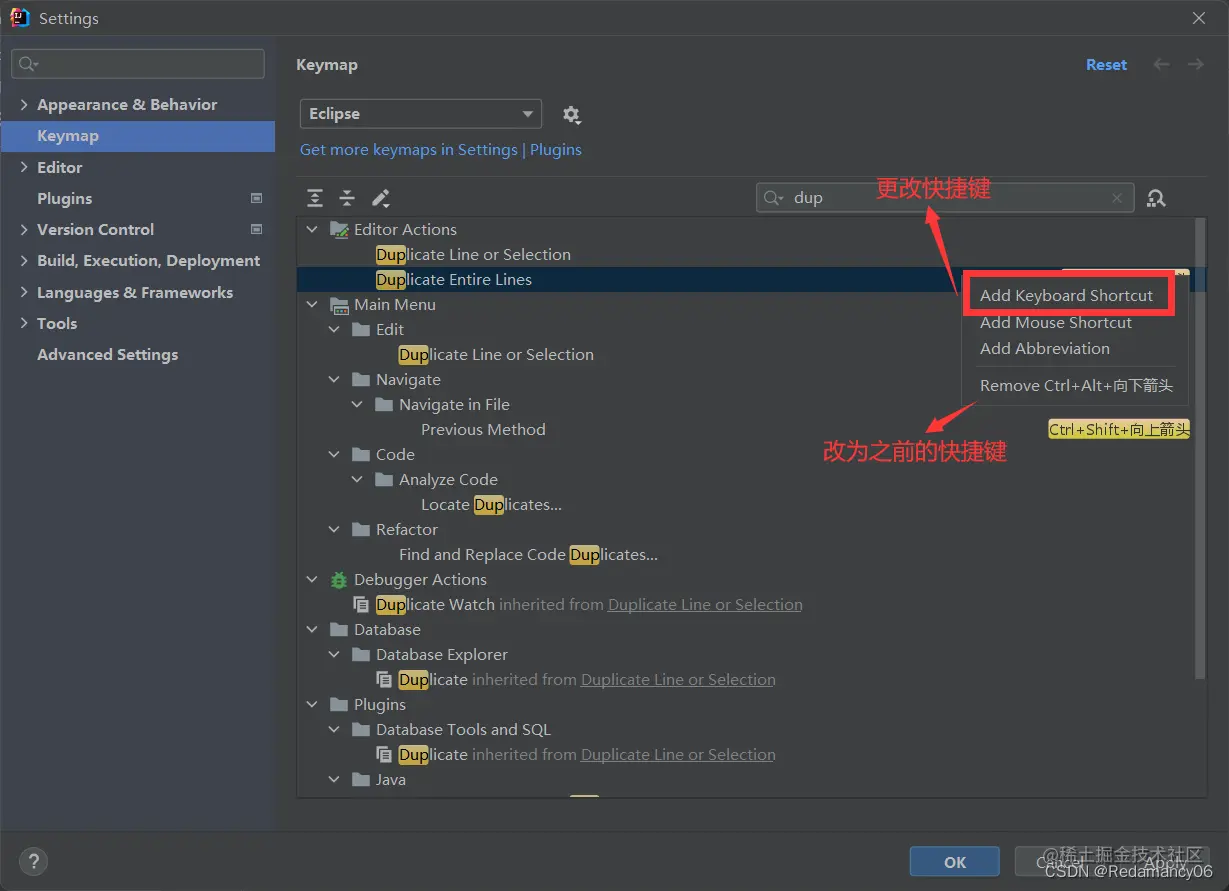Choose Add Abbreviation menu item

[x=1045, y=348]
